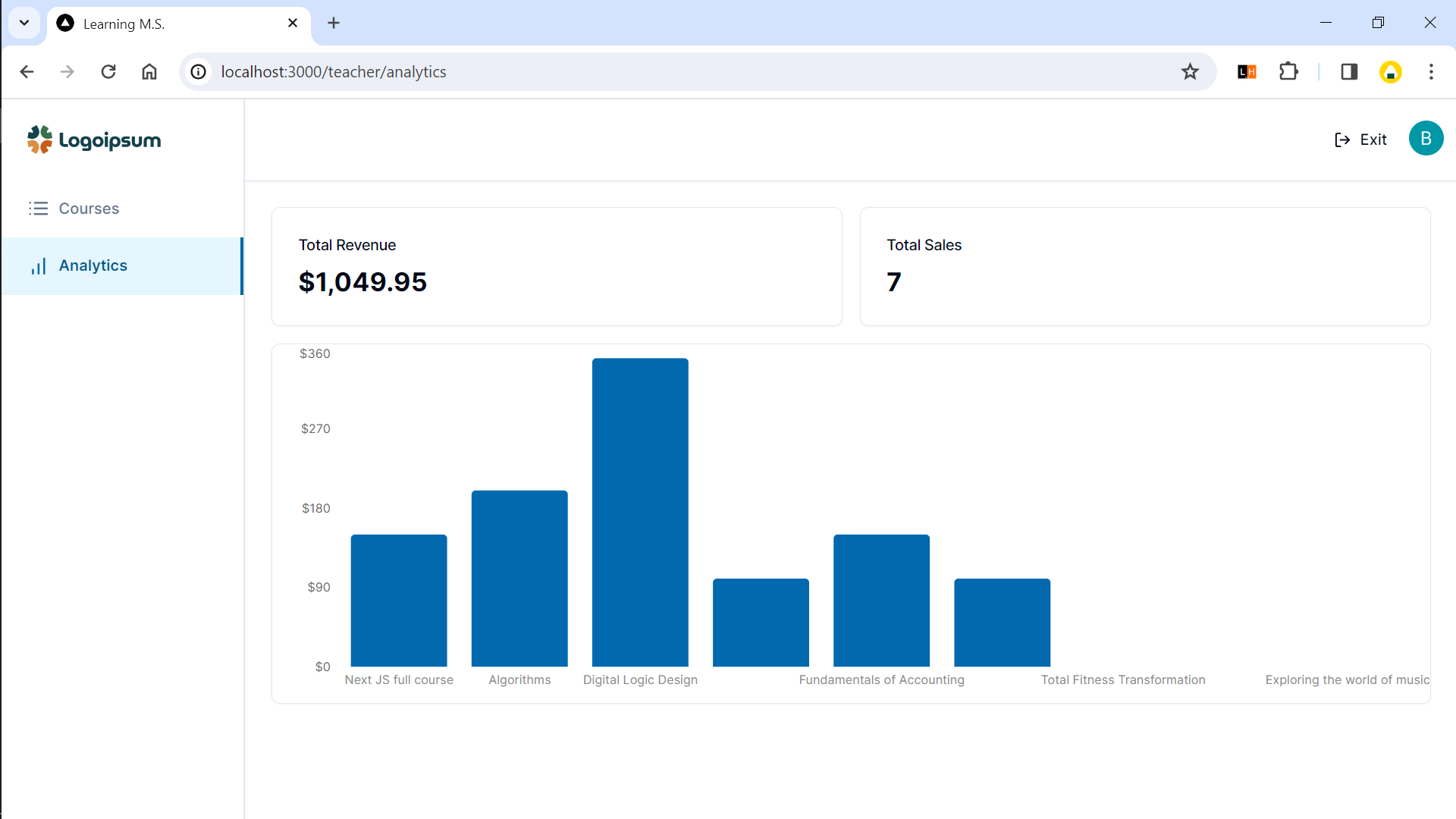
Task: Open Chrome's three-dot menu
Action: [x=1431, y=71]
